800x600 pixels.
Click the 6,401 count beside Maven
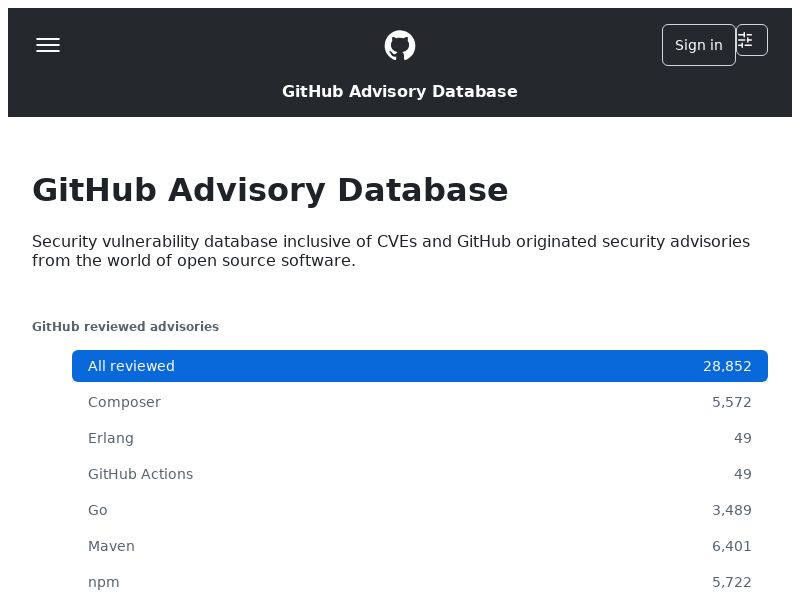click(732, 546)
